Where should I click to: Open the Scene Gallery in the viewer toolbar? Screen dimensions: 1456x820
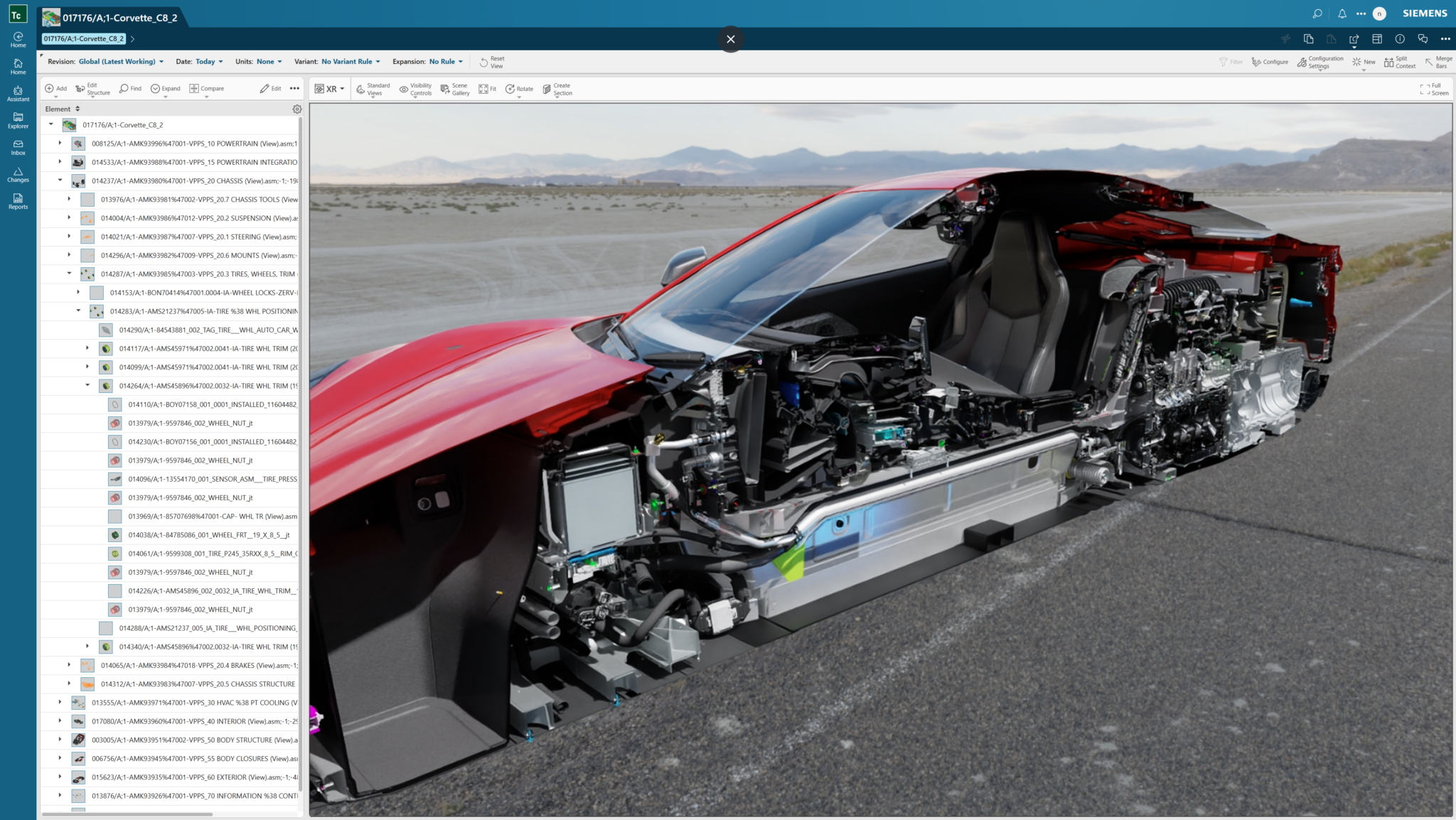click(x=455, y=88)
